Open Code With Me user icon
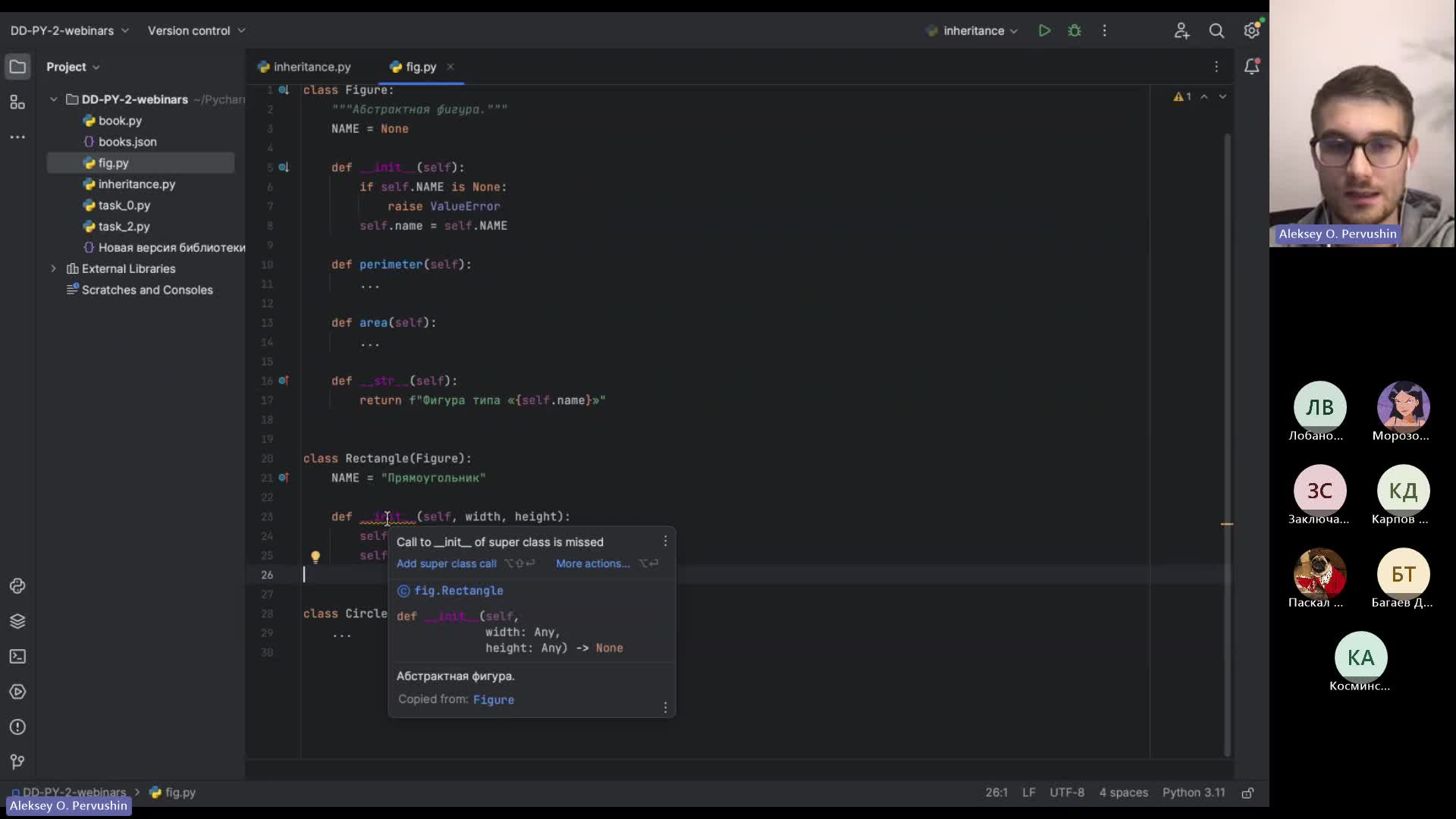This screenshot has width=1456, height=819. pos(1181,31)
